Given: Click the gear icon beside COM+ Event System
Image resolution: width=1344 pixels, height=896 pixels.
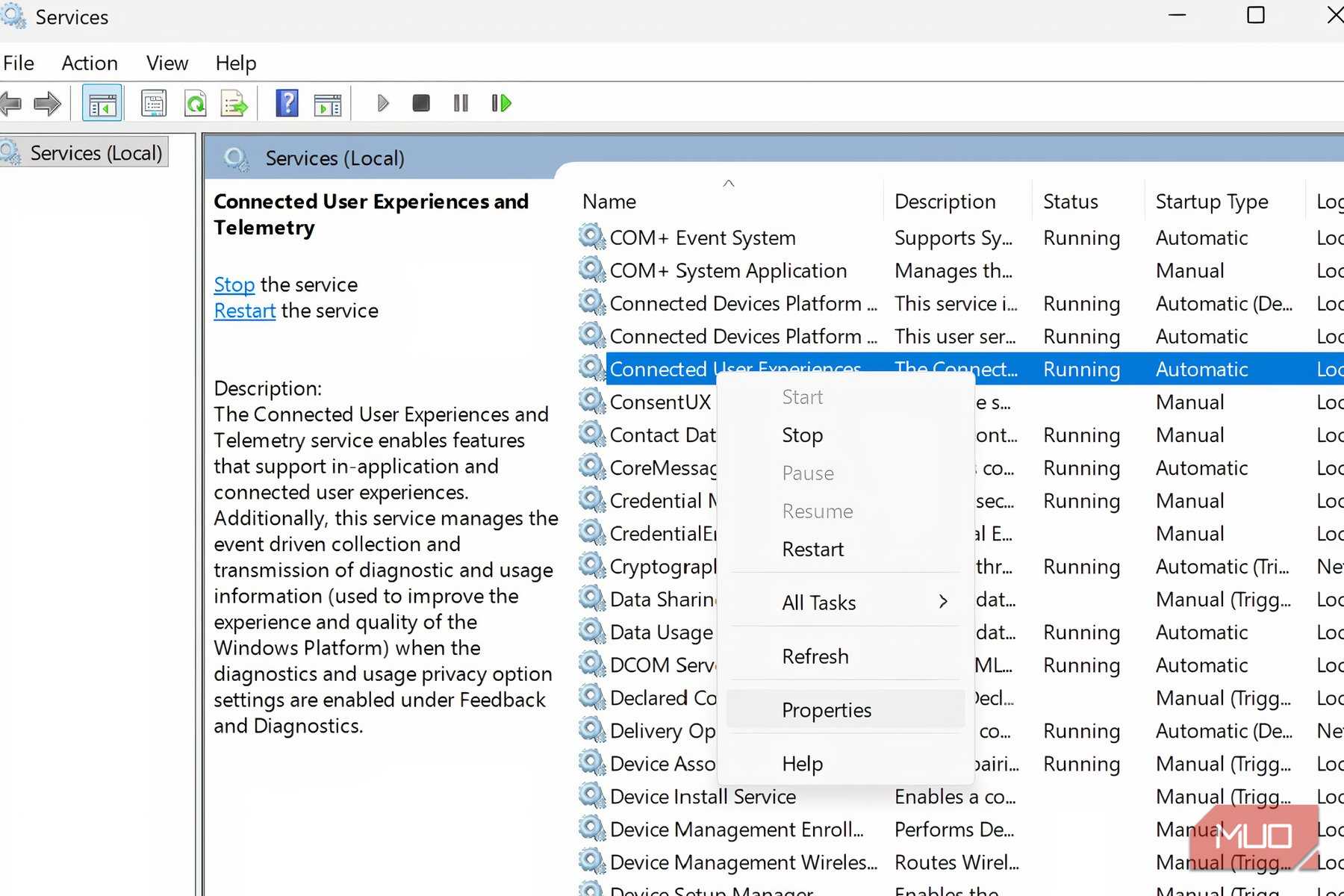Looking at the screenshot, I should point(591,237).
